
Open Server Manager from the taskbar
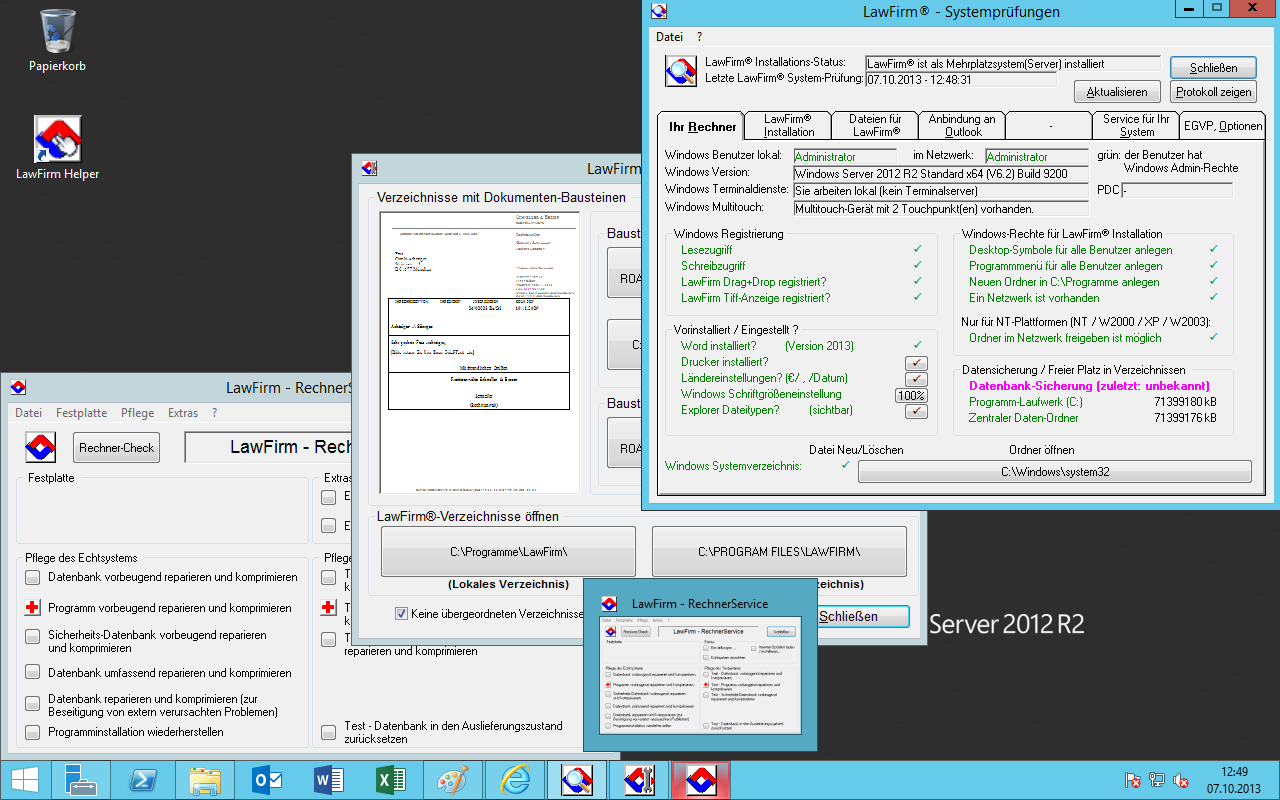point(81,780)
